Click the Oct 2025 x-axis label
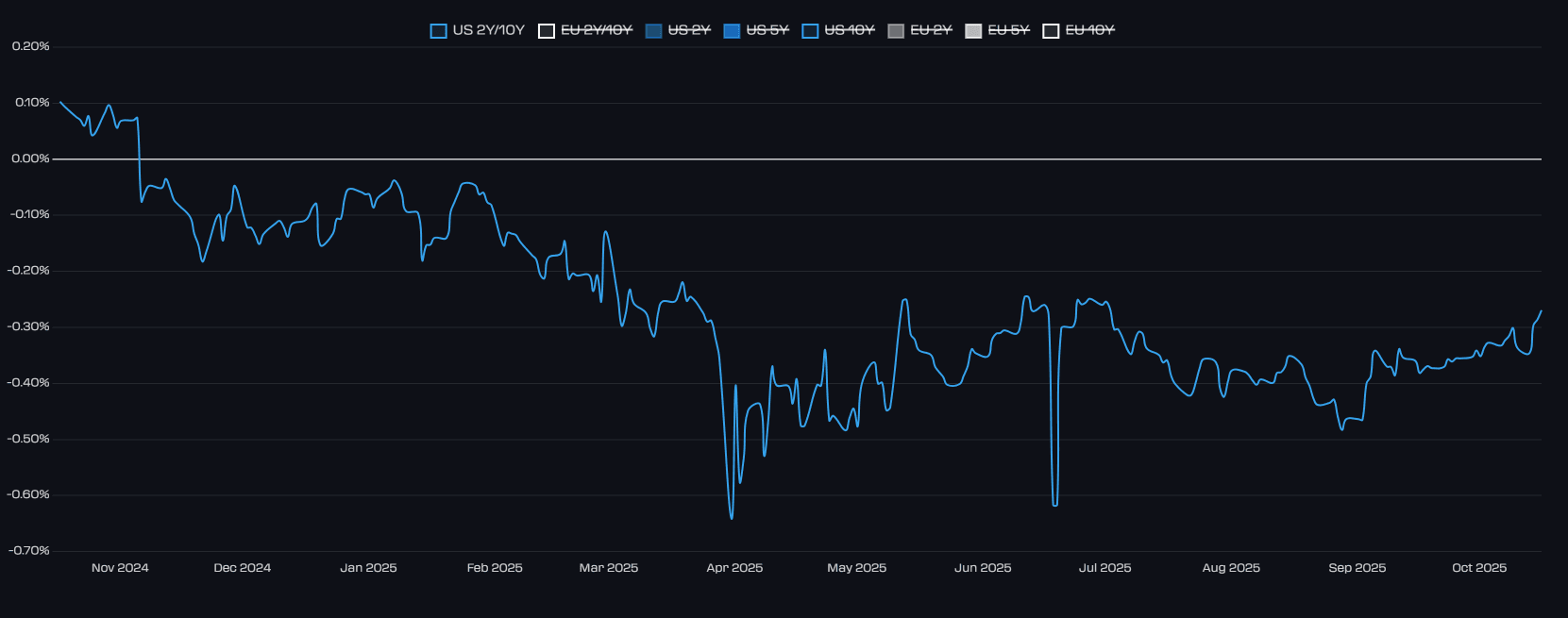 [x=1479, y=568]
